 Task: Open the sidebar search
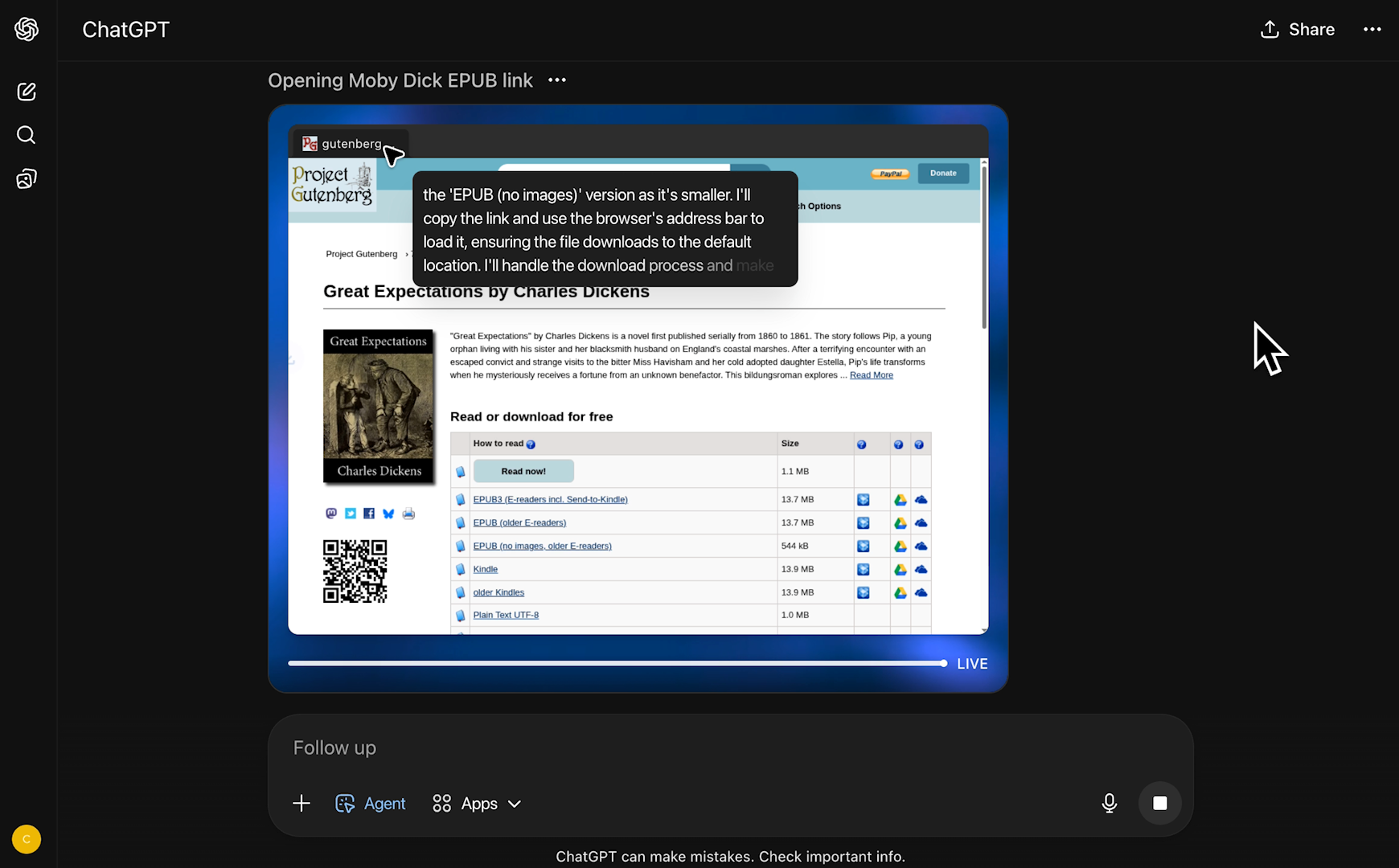(27, 135)
